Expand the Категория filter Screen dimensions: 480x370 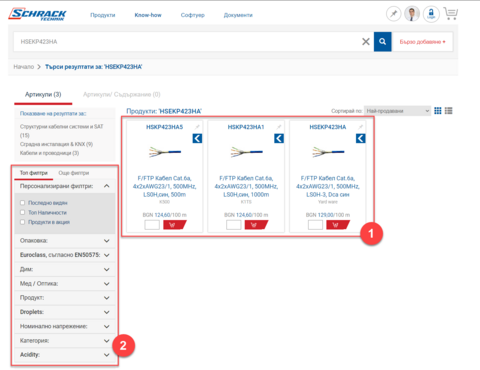[65, 341]
